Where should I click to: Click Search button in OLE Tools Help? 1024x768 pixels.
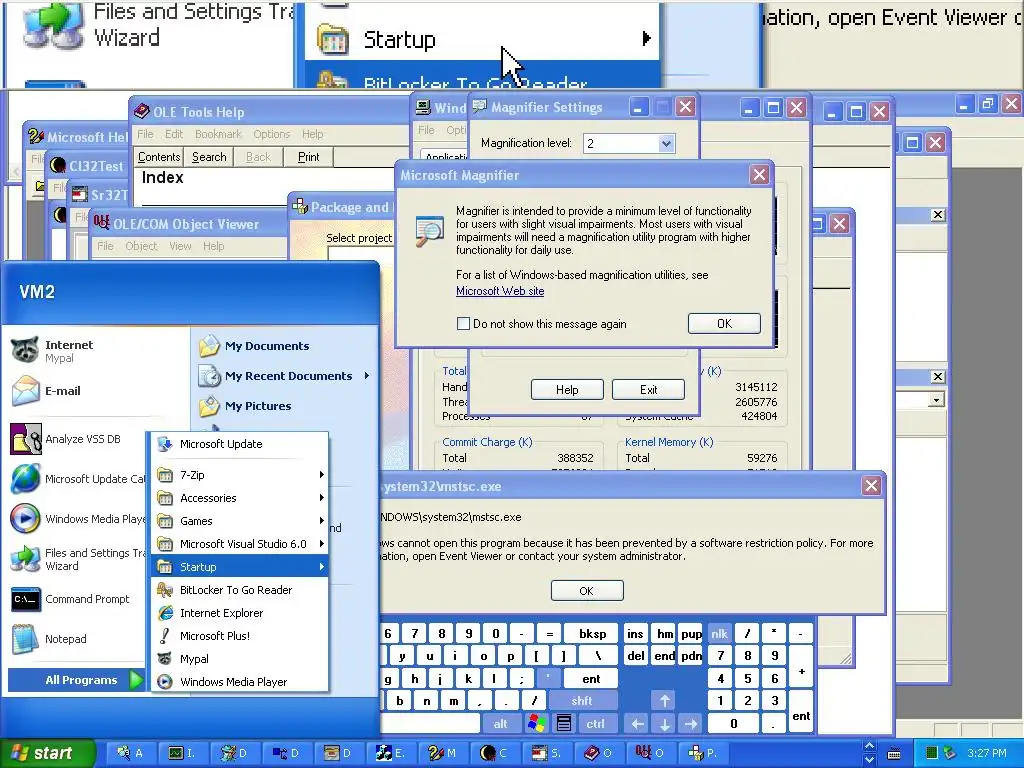point(209,157)
